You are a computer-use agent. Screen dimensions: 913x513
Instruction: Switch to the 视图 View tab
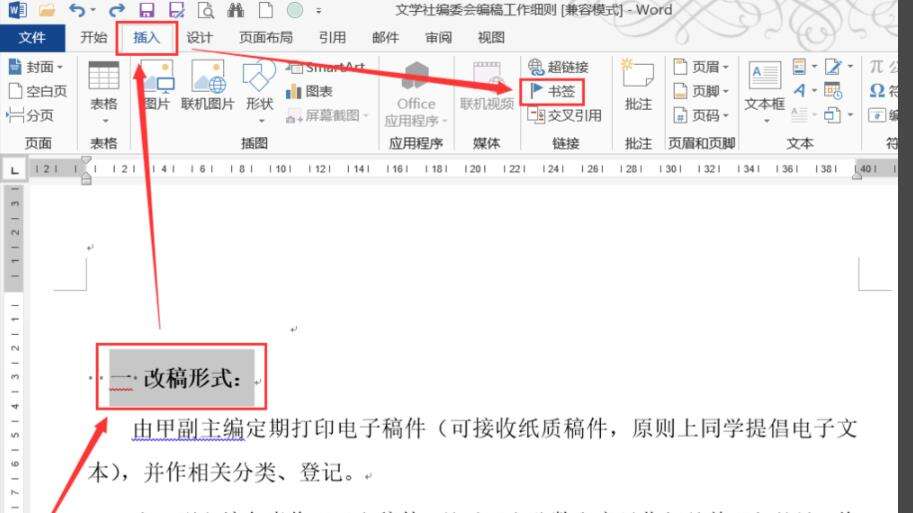point(491,38)
